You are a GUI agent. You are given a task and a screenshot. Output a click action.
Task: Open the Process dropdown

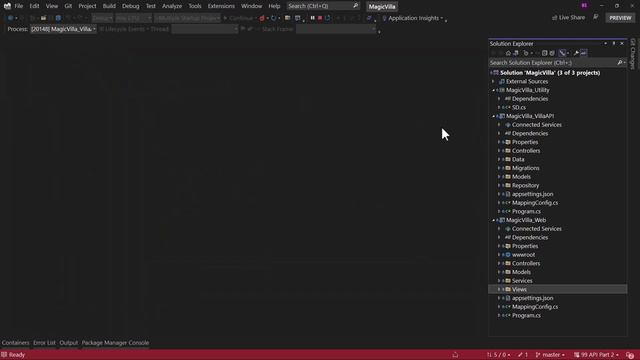coord(63,29)
